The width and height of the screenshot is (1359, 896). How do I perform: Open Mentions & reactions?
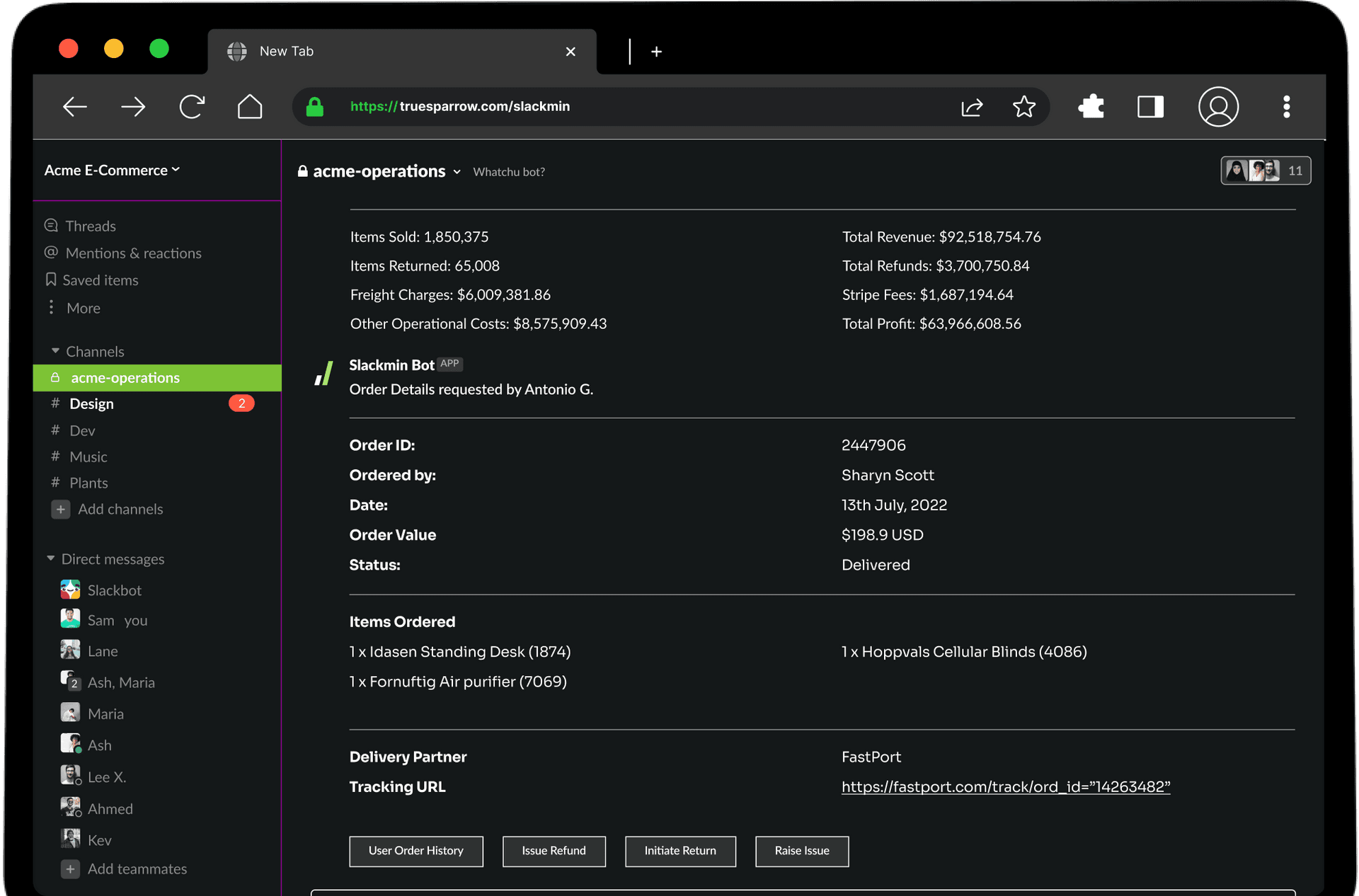tap(133, 253)
